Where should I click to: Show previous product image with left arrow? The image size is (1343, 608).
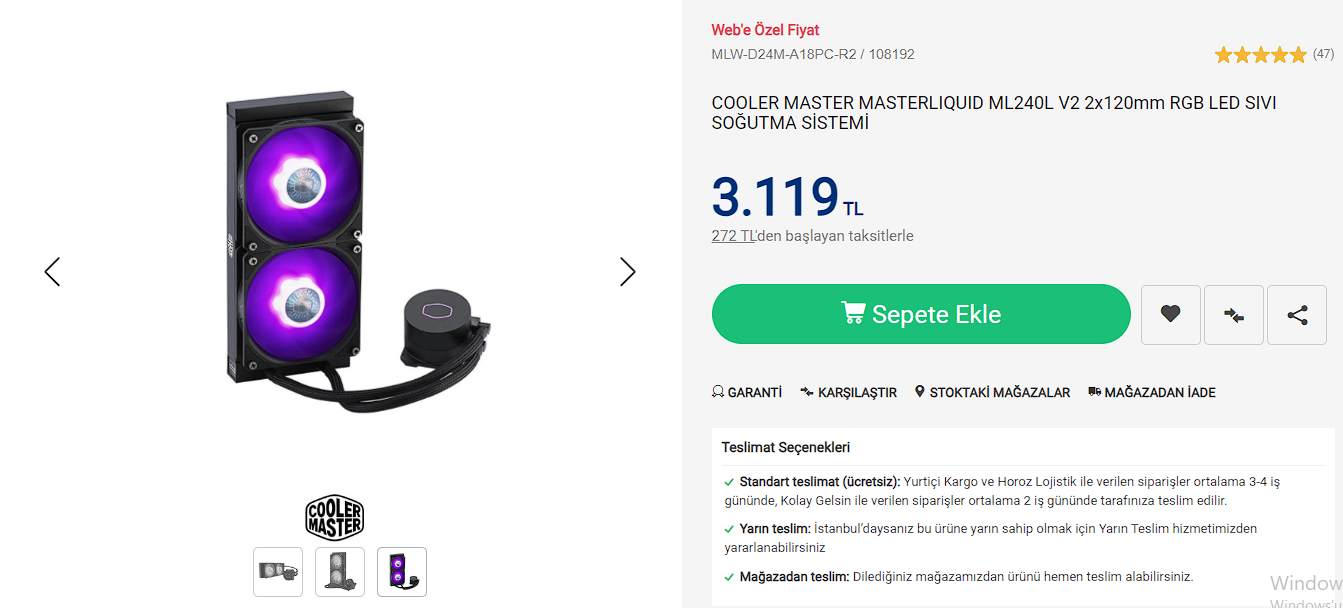click(52, 272)
